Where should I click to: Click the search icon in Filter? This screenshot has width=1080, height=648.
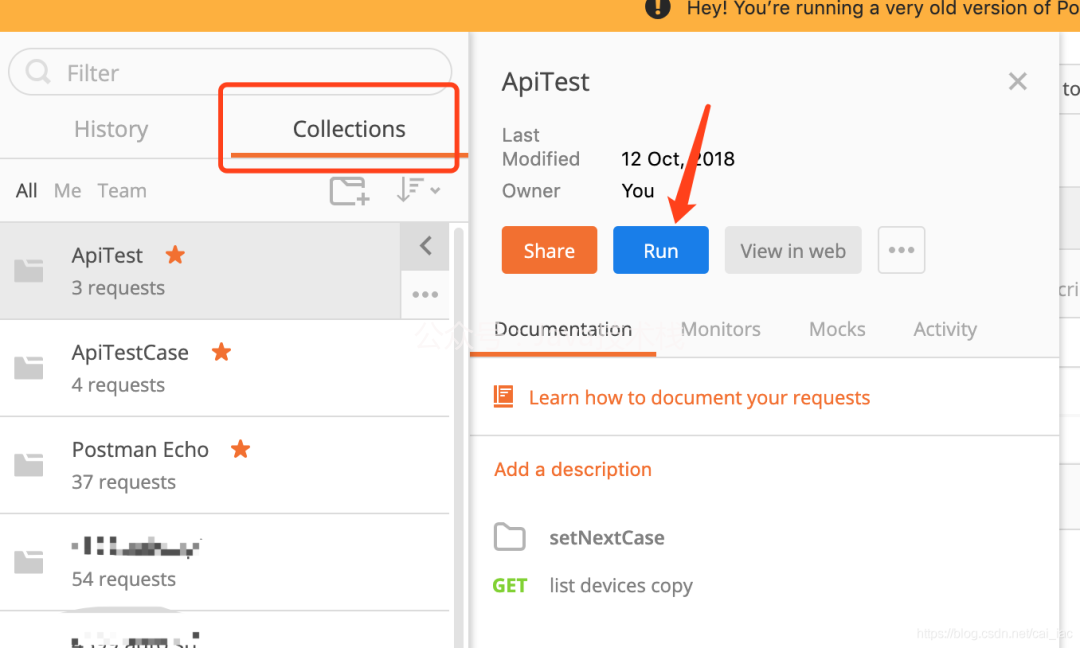tap(38, 72)
